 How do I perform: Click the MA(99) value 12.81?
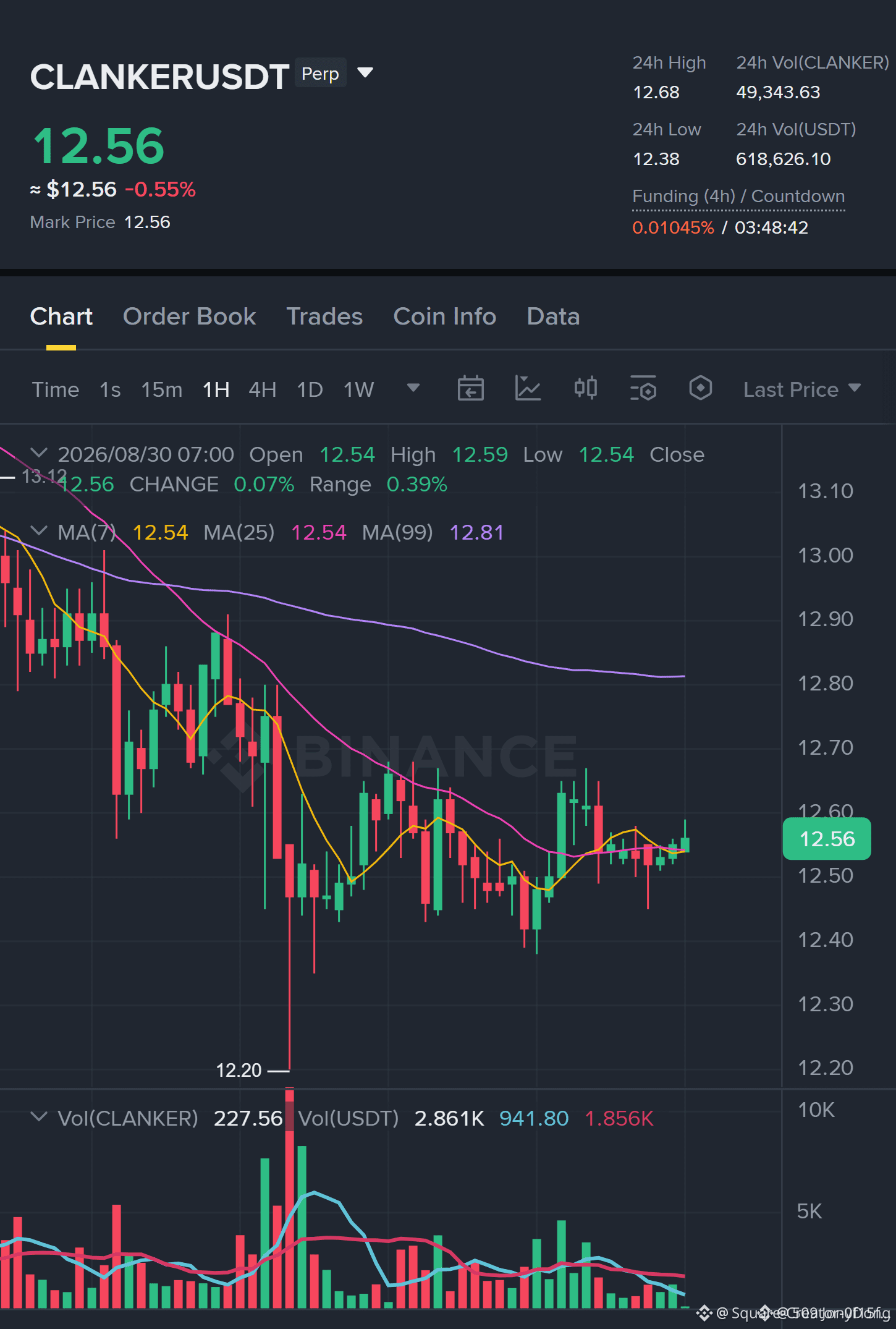(476, 532)
